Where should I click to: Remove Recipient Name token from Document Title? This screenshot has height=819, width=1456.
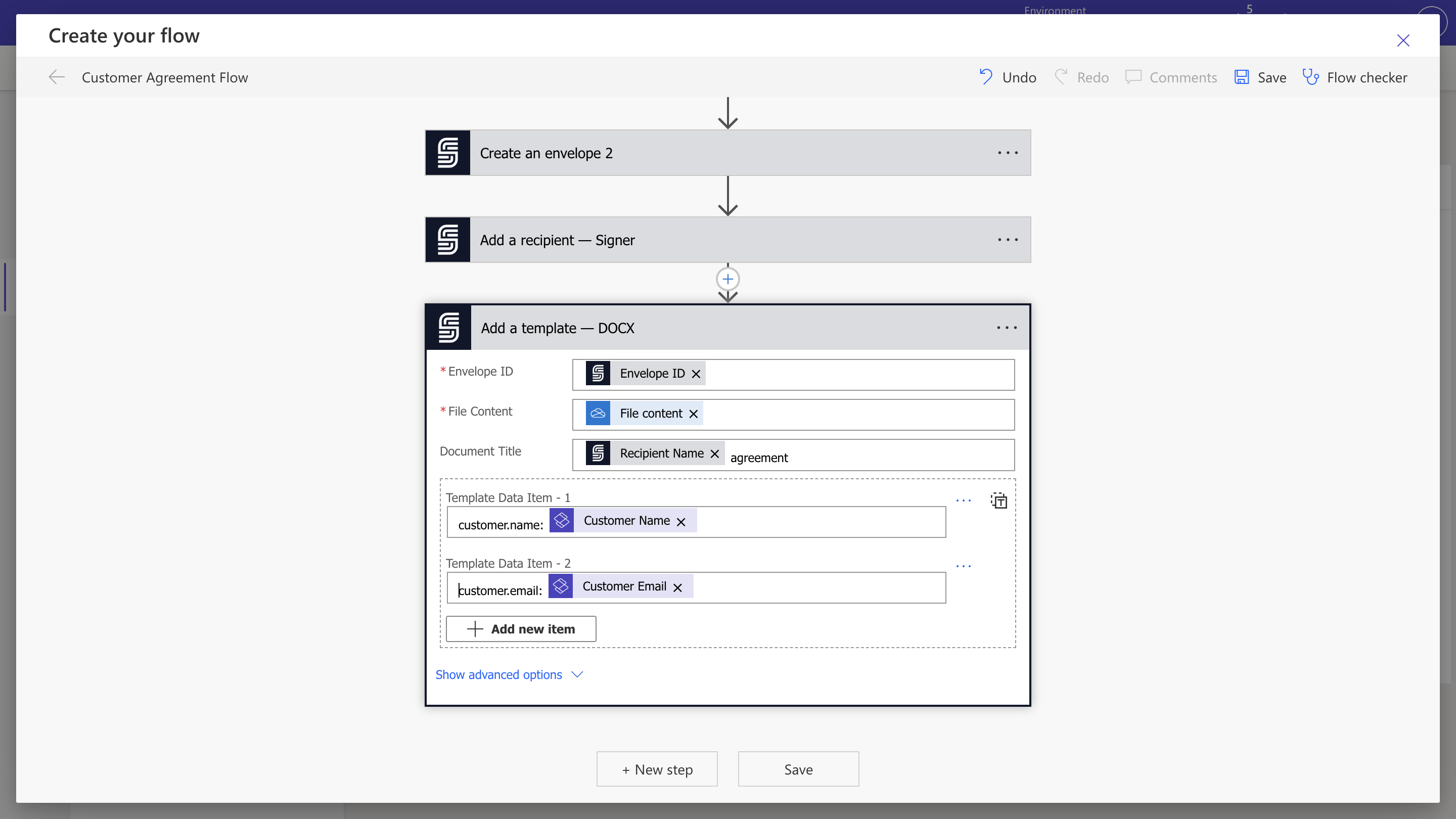coord(714,454)
